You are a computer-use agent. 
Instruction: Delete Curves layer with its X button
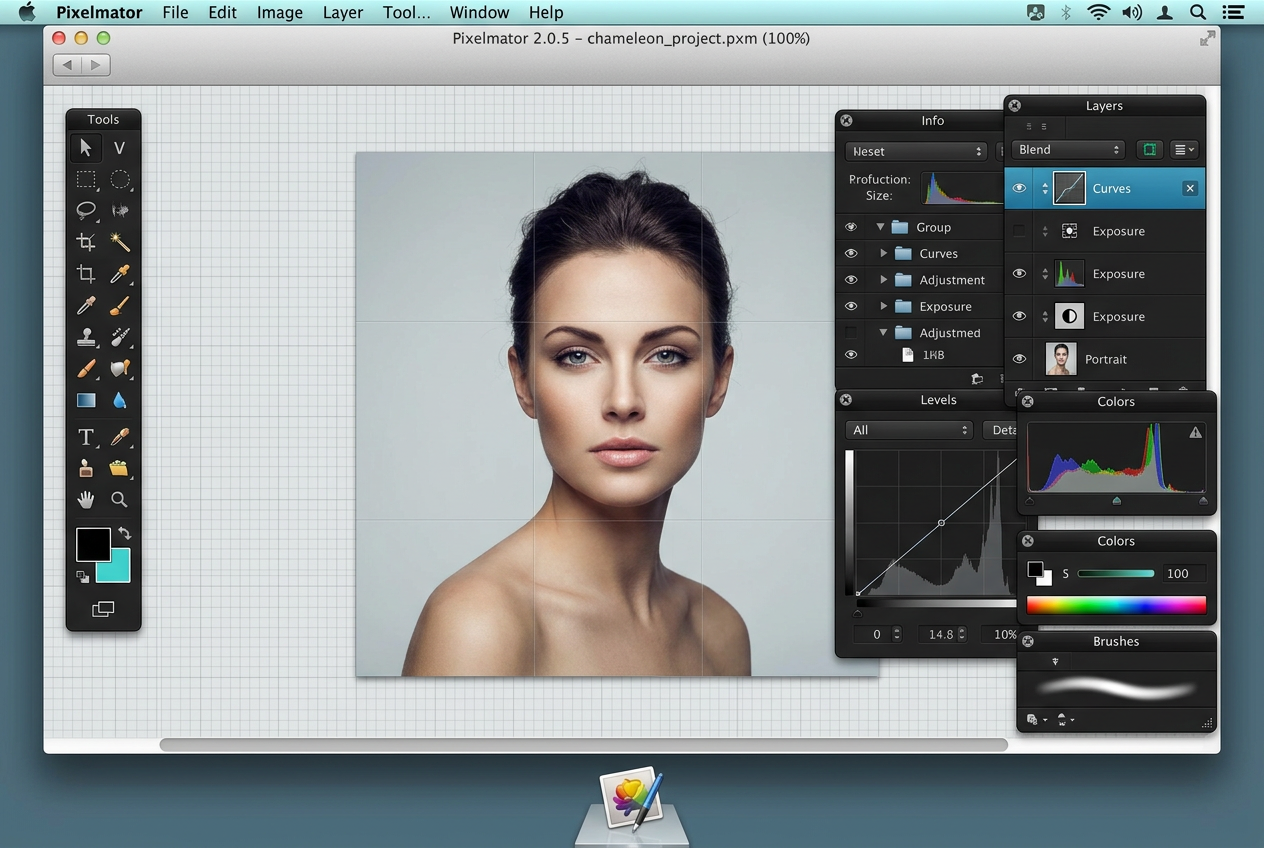click(x=1190, y=188)
